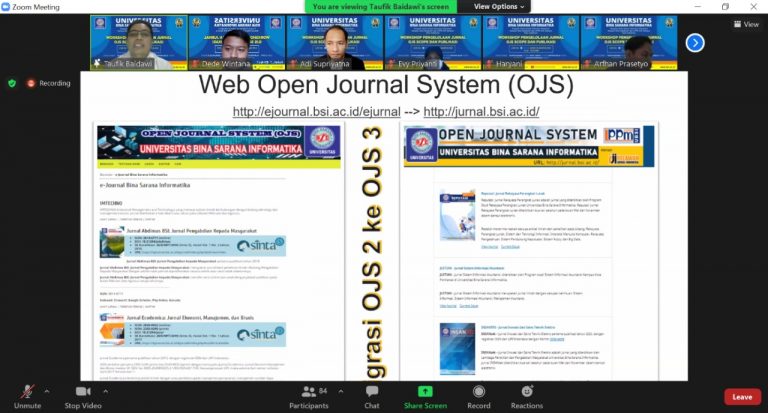Open video options arrow next to Stop Video

click(x=105, y=391)
